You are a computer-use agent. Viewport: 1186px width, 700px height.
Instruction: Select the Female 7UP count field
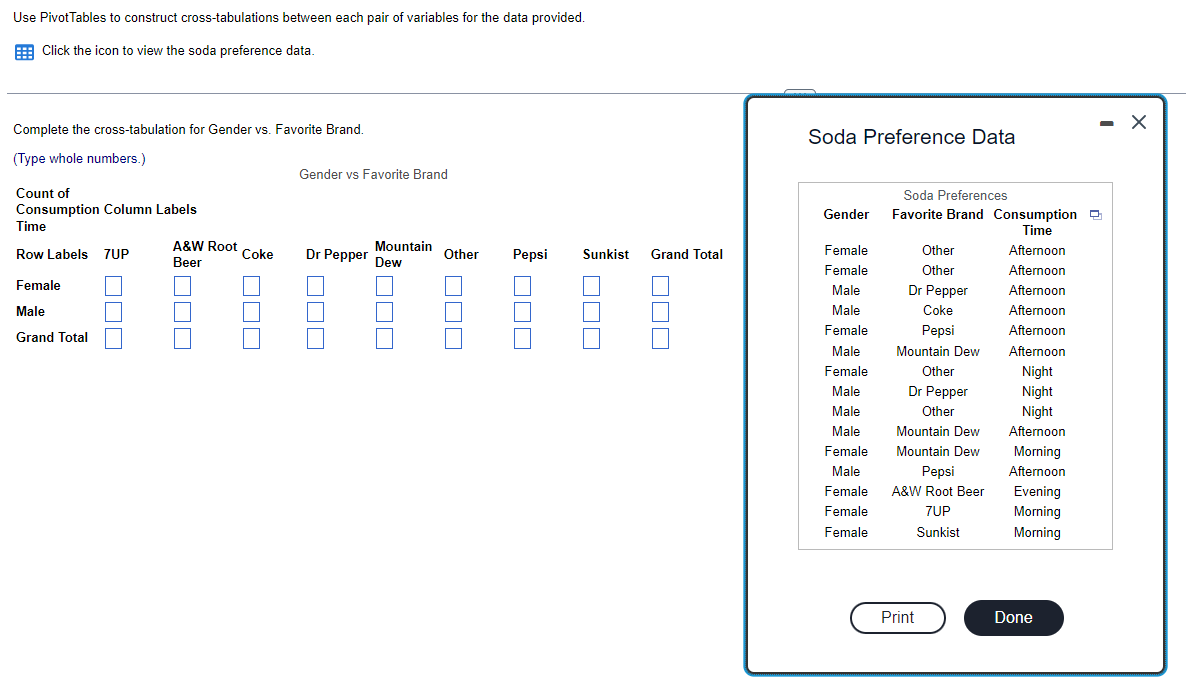point(113,286)
